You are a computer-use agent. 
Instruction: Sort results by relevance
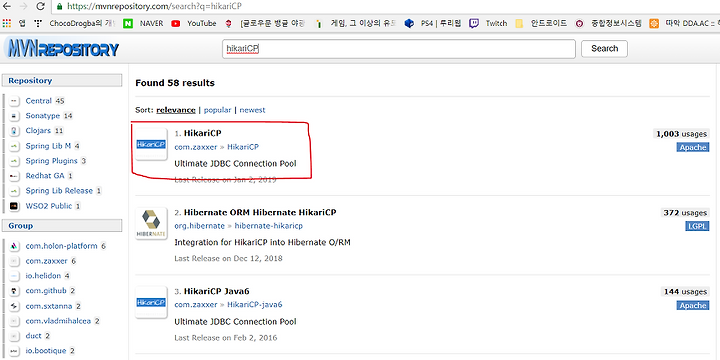176,110
